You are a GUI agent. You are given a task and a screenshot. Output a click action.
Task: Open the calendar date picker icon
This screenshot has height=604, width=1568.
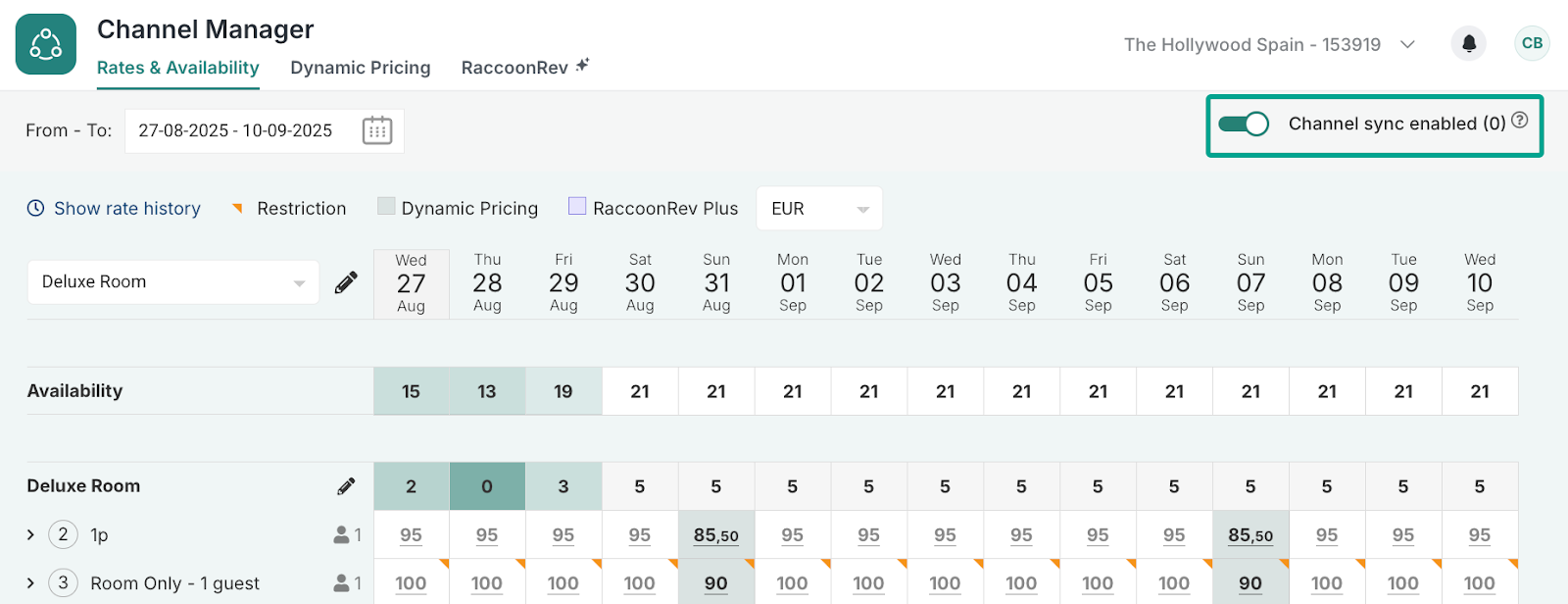click(x=377, y=130)
